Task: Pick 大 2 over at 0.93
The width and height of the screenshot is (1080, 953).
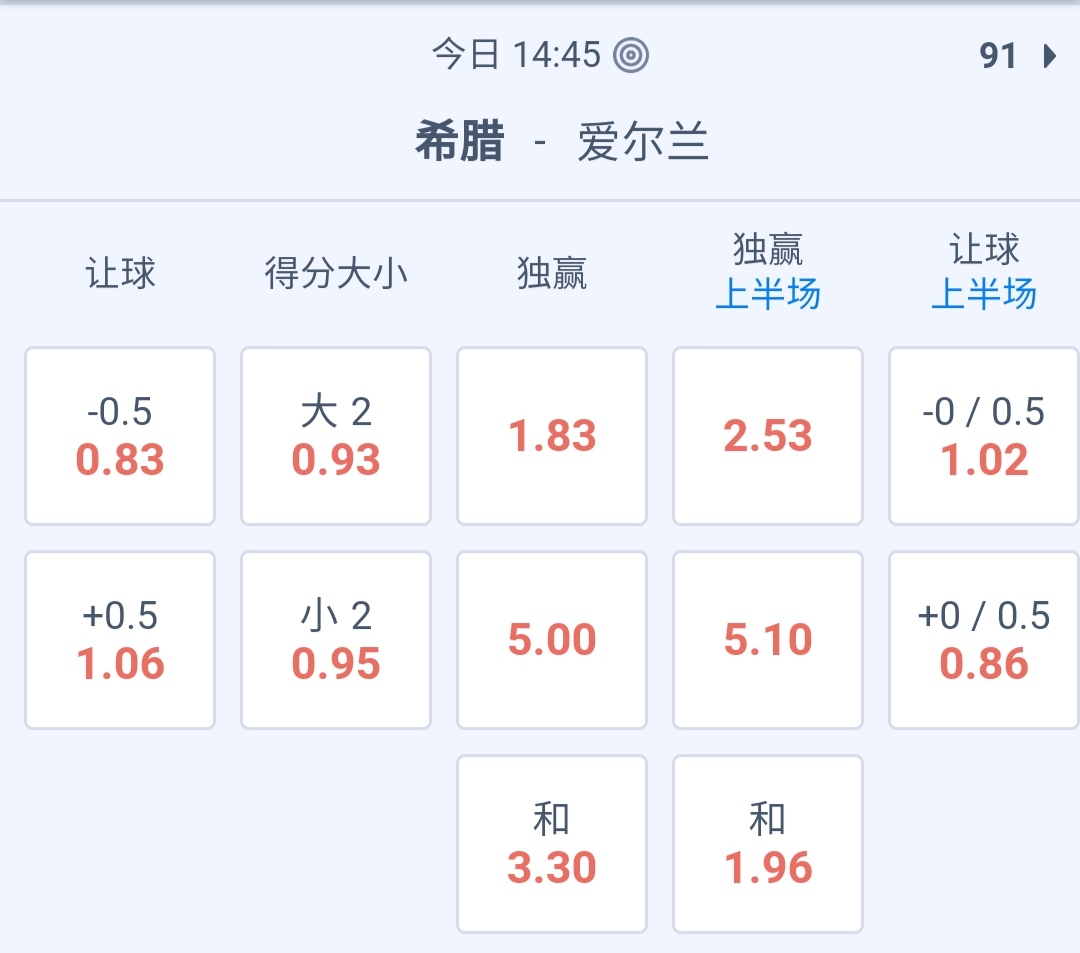Action: coord(336,436)
